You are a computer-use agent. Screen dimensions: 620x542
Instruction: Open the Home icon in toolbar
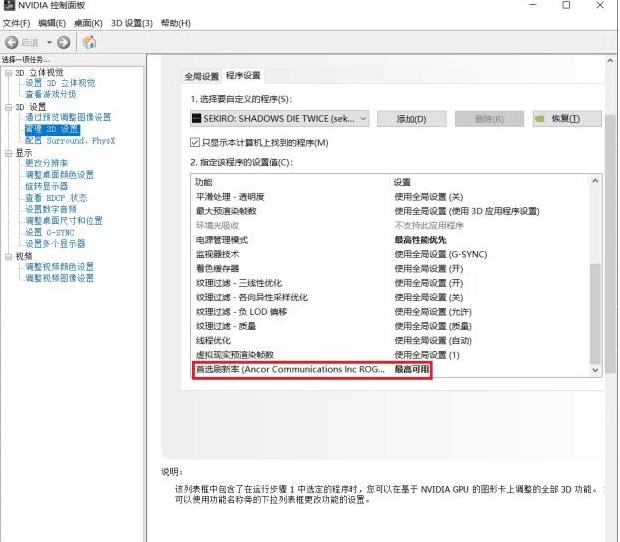(x=89, y=42)
